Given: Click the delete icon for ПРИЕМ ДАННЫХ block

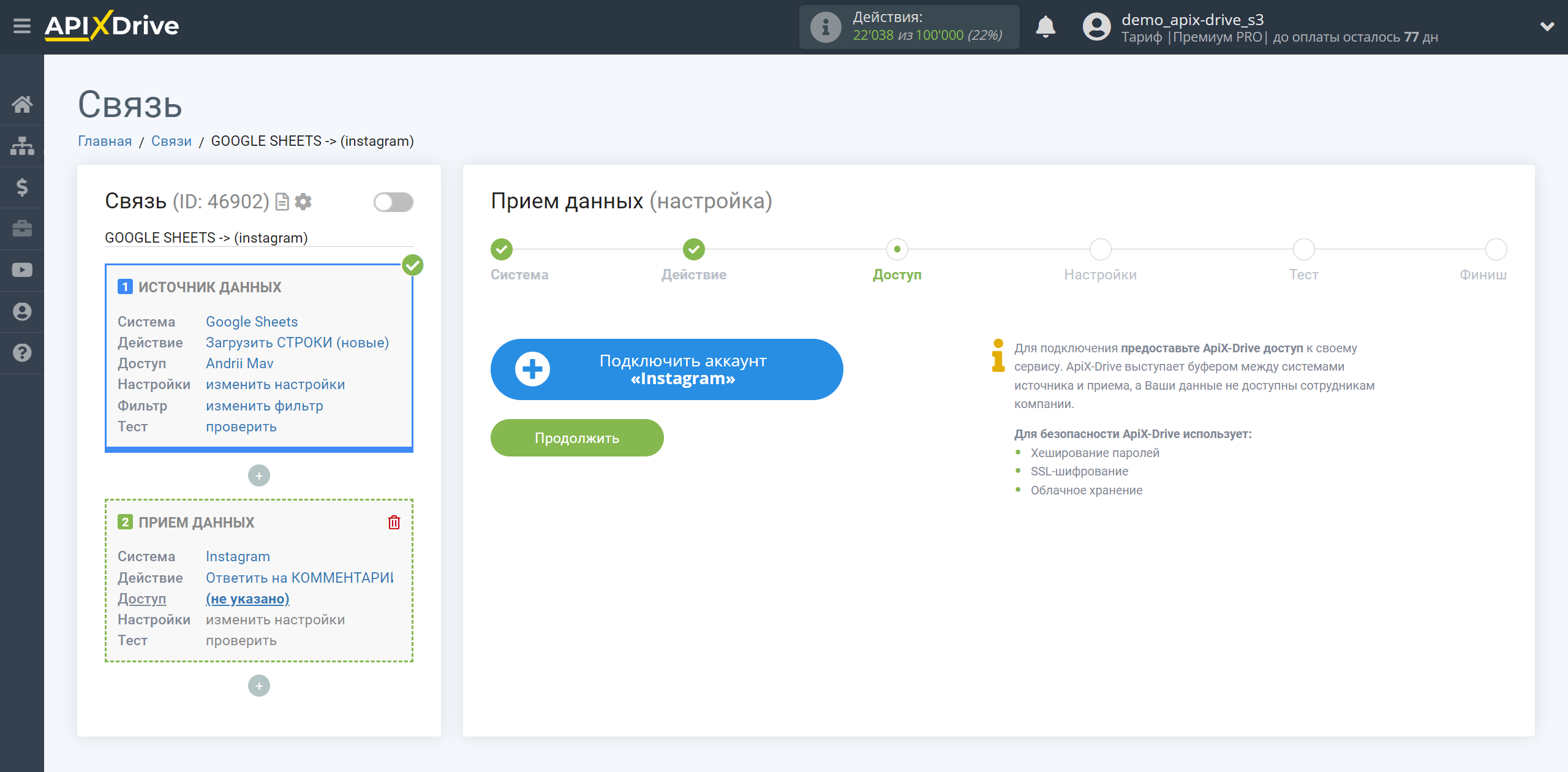Looking at the screenshot, I should (x=394, y=522).
